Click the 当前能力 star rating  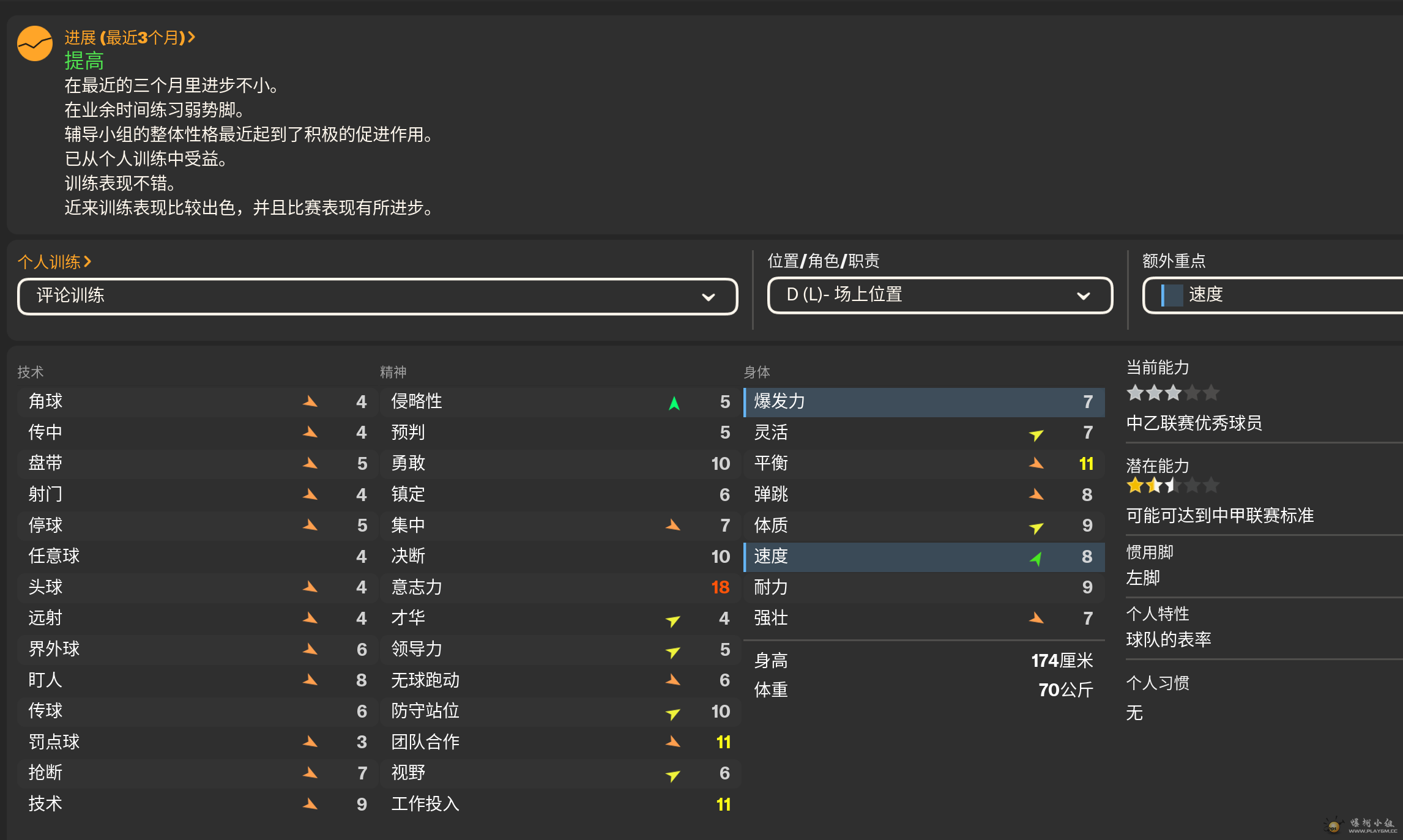[1173, 393]
